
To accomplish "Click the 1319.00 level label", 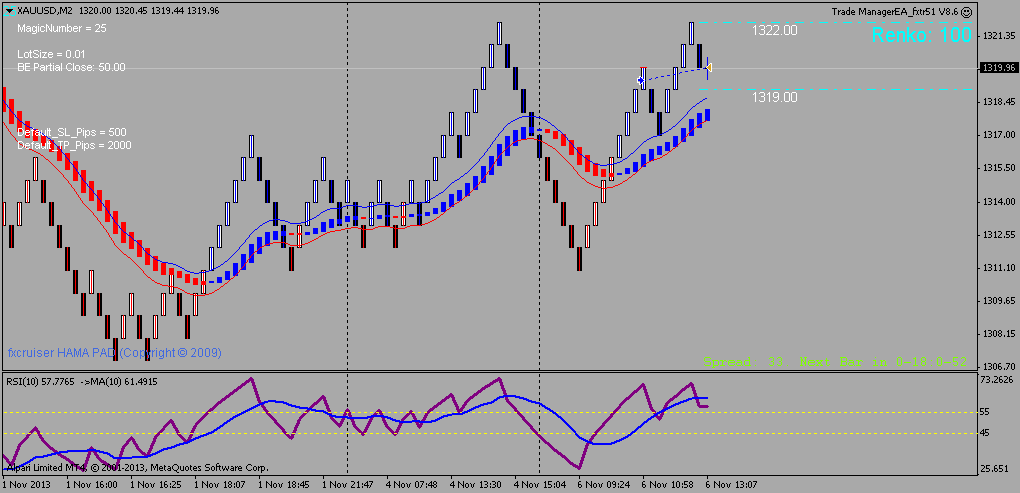I will [775, 97].
